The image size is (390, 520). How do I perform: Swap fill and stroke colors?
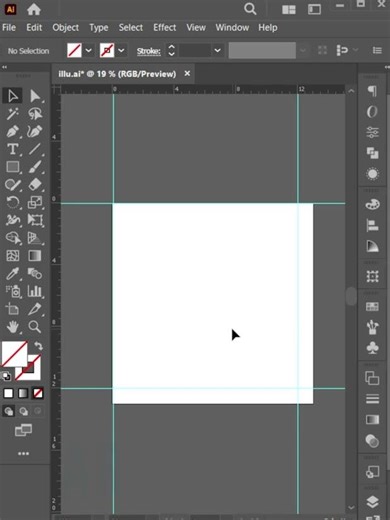pyautogui.click(x=38, y=346)
